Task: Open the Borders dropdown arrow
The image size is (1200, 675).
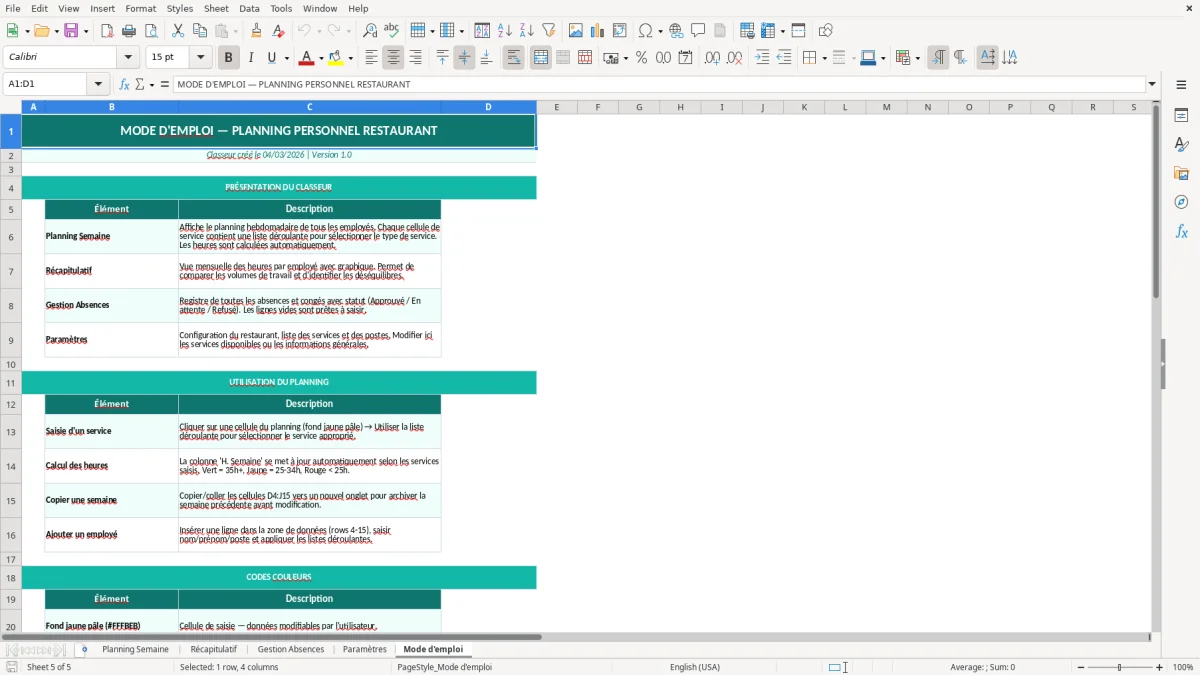Action: click(823, 58)
